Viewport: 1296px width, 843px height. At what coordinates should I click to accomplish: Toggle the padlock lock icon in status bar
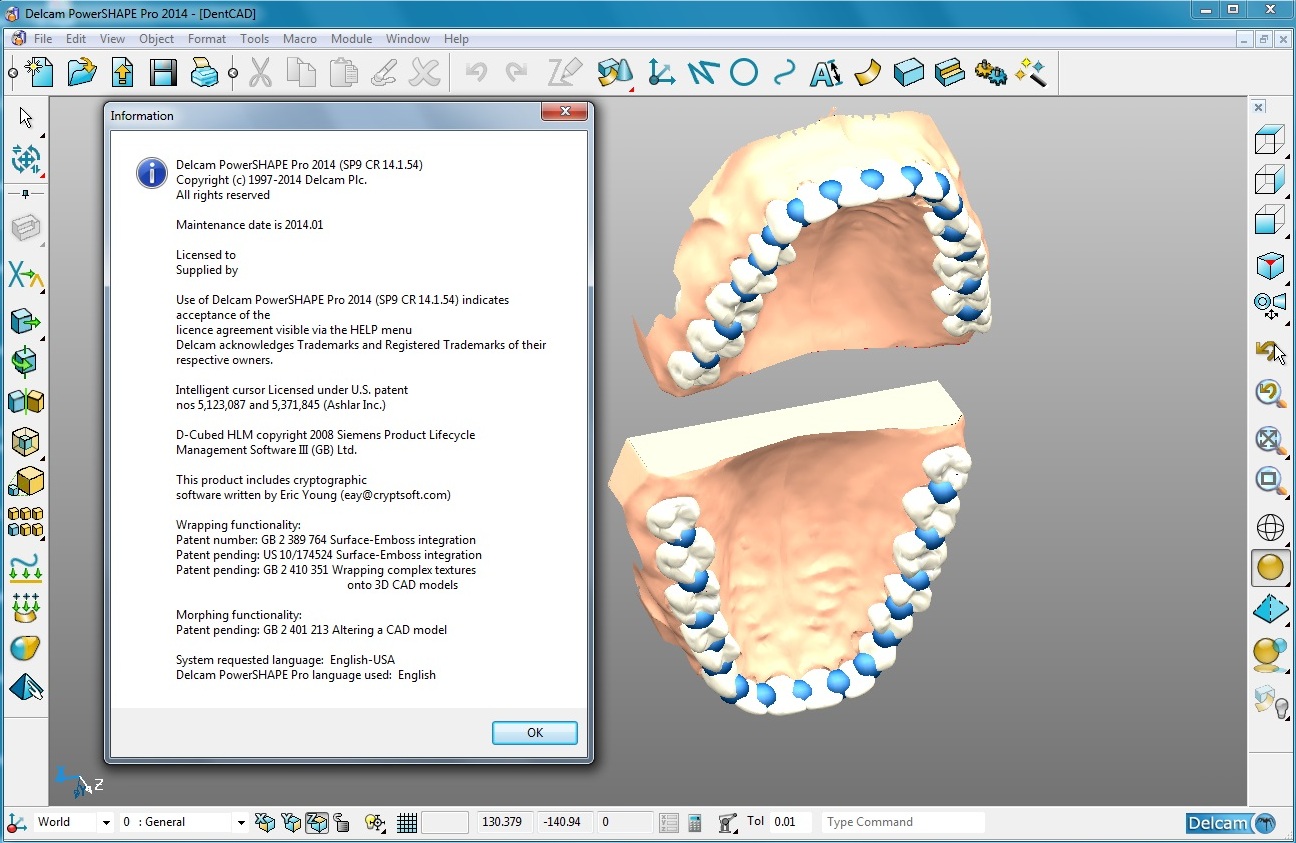pos(341,822)
